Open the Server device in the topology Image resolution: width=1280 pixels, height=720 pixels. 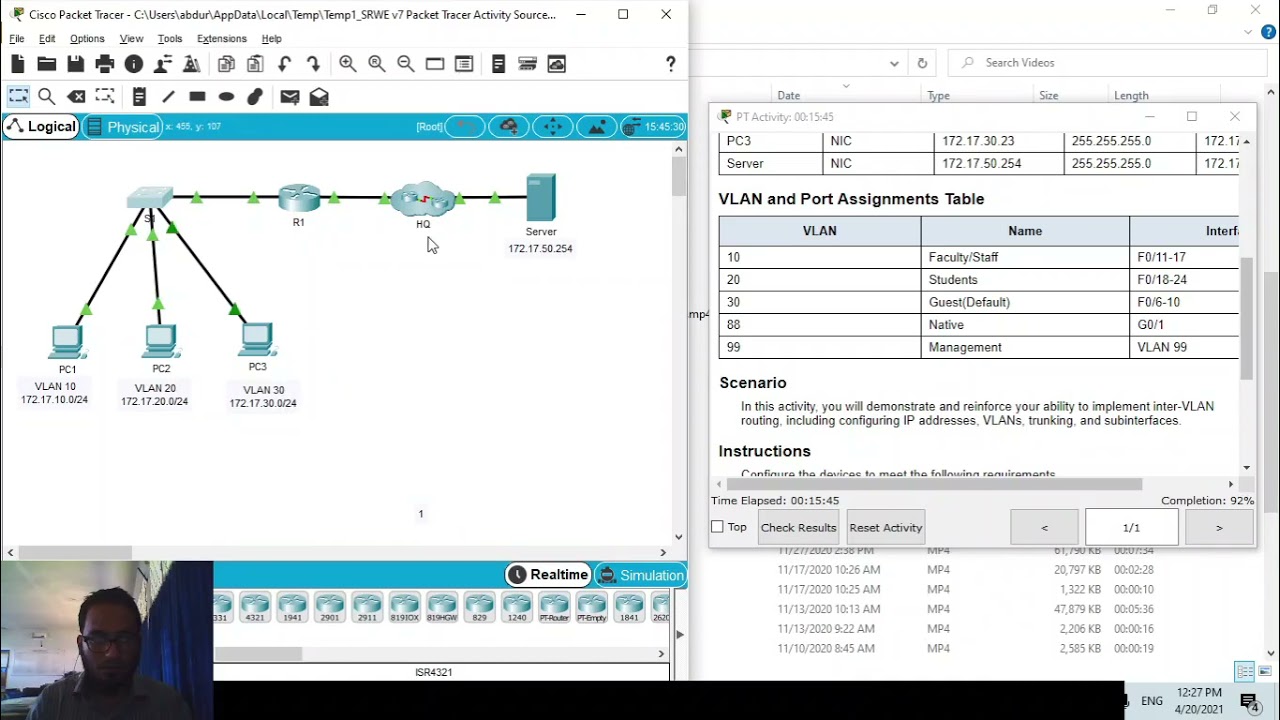coord(541,198)
